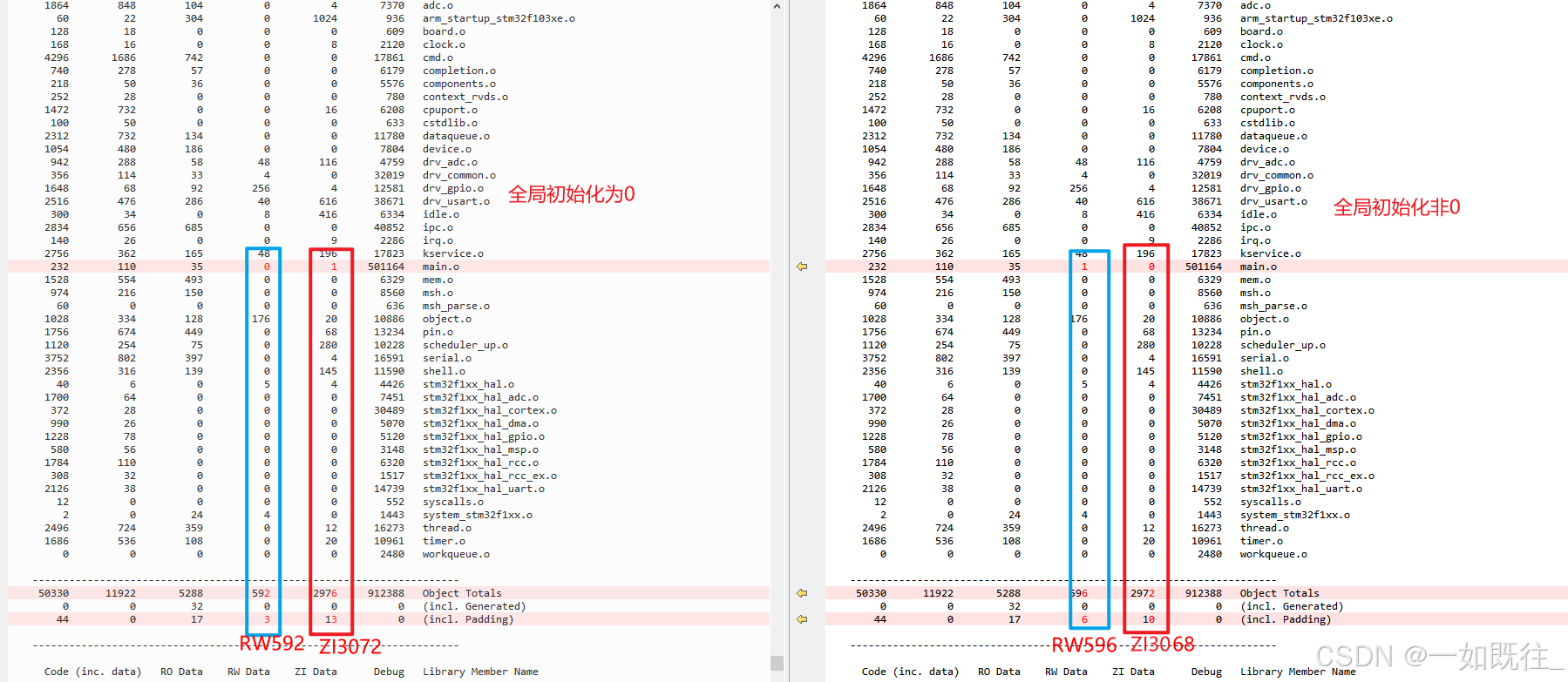This screenshot has height=682, width=1568.
Task: Click syscalls.o in the right pane
Action: pyautogui.click(x=1271, y=502)
